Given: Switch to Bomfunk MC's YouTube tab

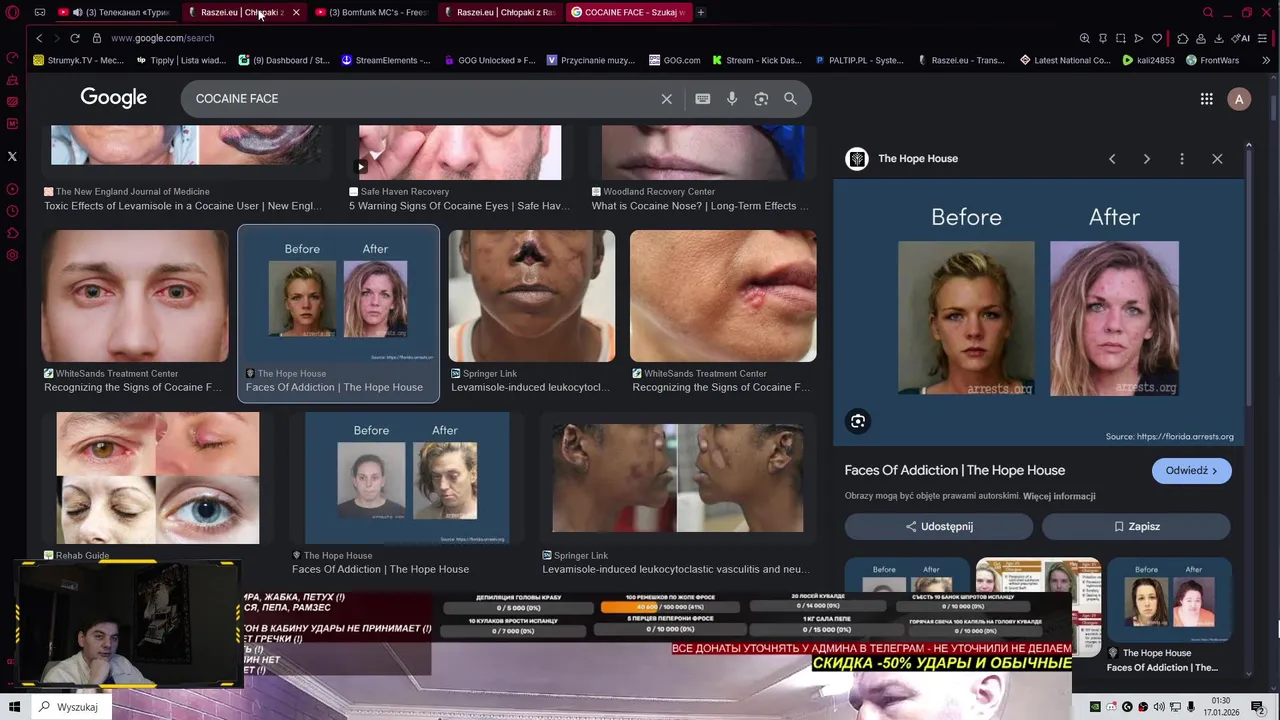Looking at the screenshot, I should 372,12.
